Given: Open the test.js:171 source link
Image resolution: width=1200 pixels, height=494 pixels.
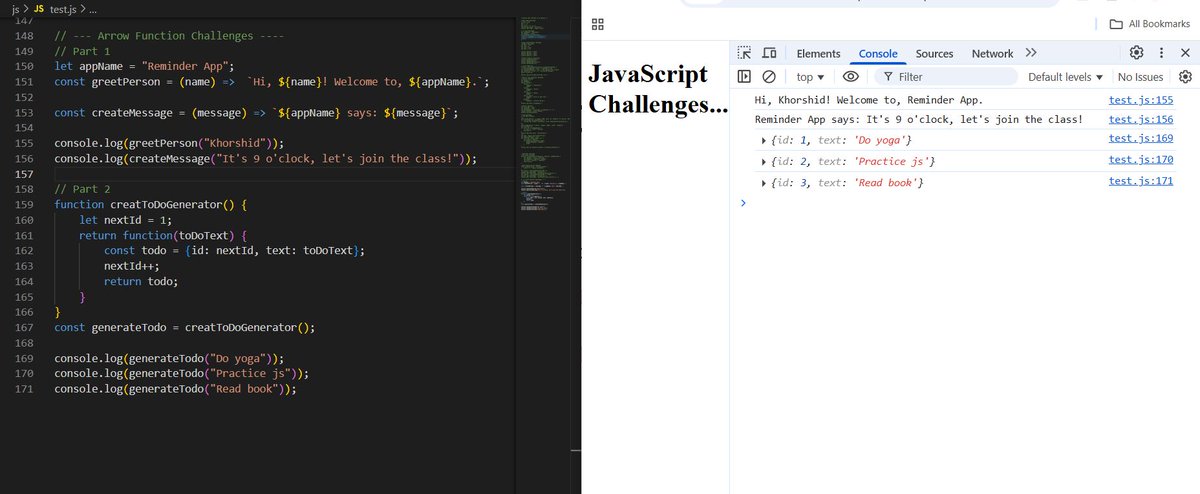Looking at the screenshot, I should click(1141, 181).
